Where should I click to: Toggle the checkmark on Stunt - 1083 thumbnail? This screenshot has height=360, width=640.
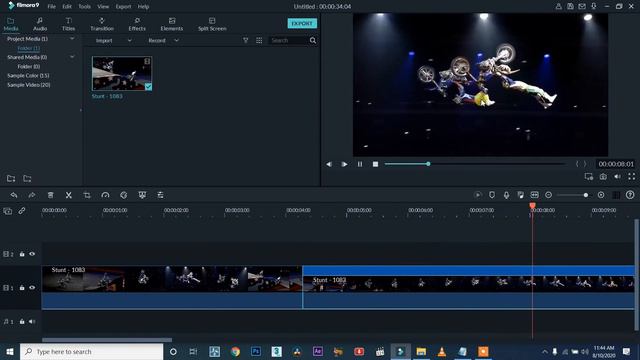[x=148, y=87]
